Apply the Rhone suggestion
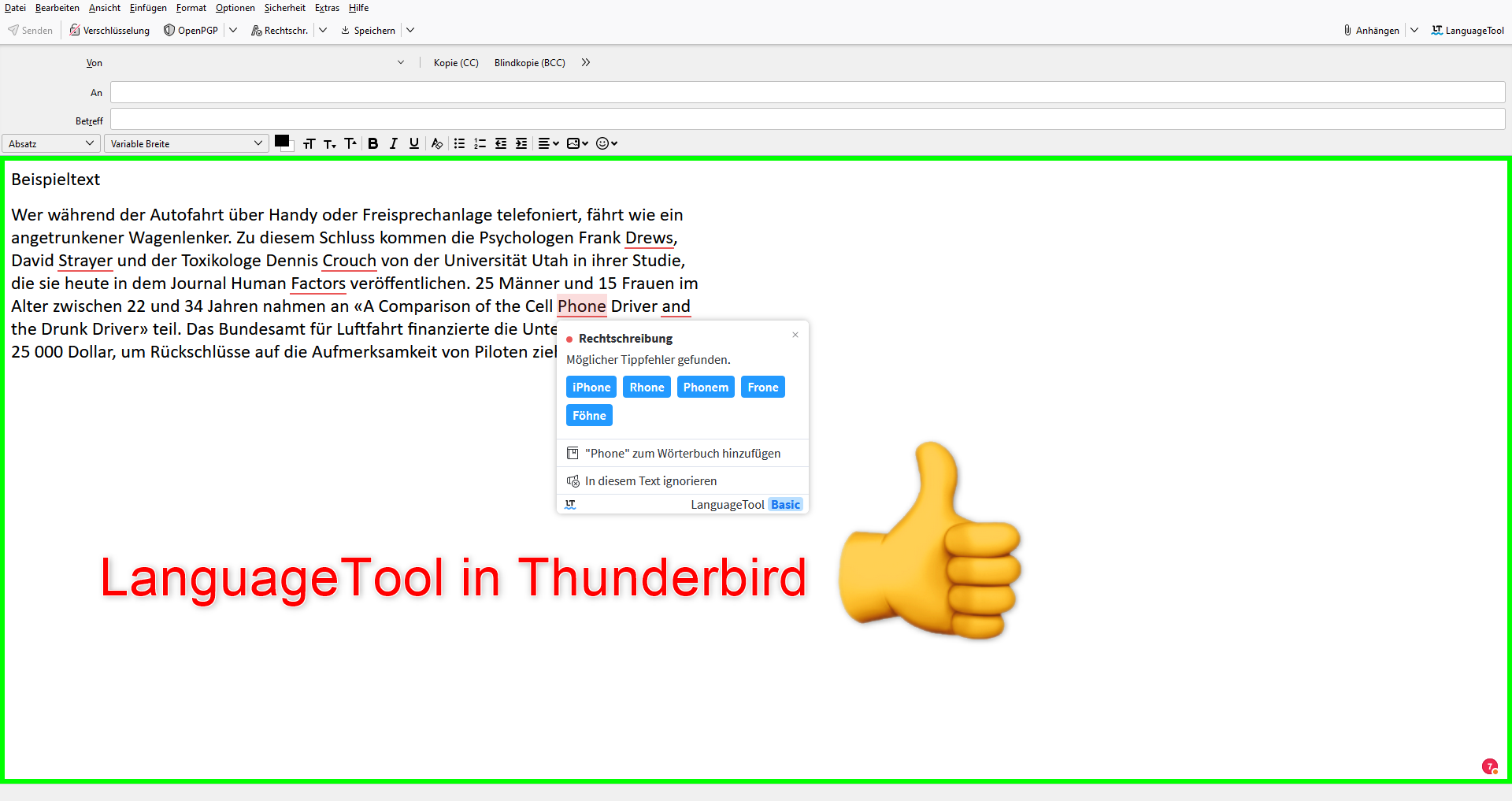This screenshot has height=801, width=1512. point(647,387)
